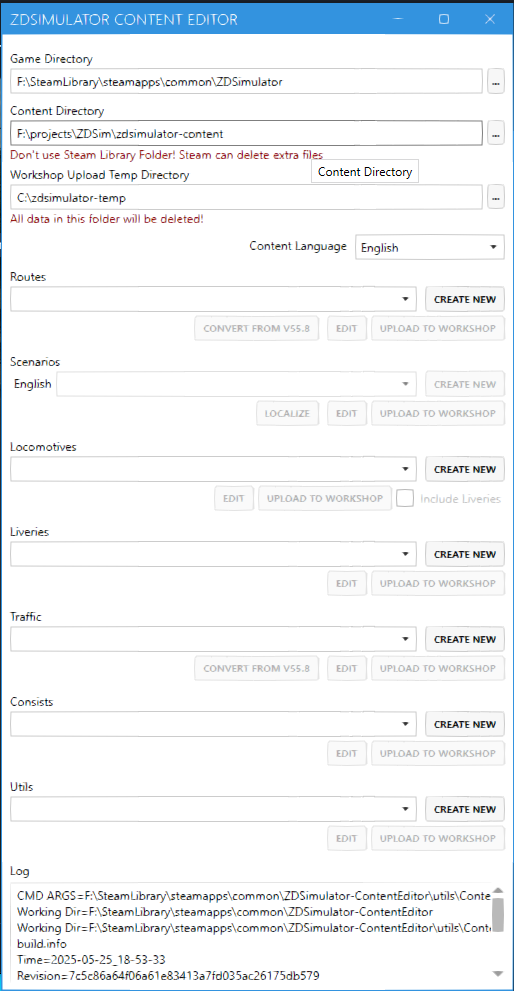Create a new Consist

(465, 724)
